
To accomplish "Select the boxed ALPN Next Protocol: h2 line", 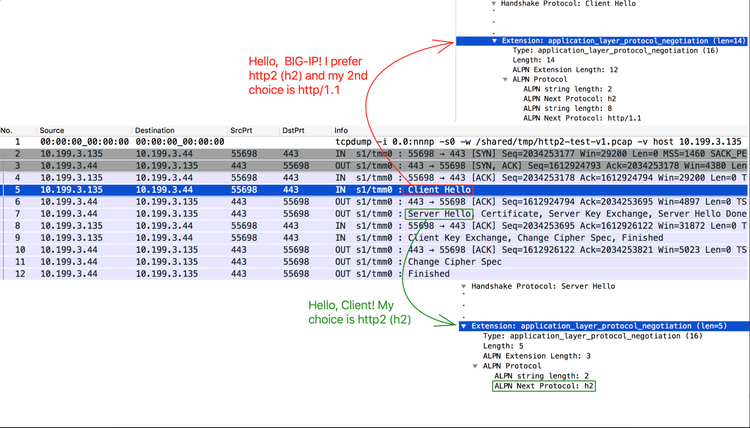I will point(544,385).
